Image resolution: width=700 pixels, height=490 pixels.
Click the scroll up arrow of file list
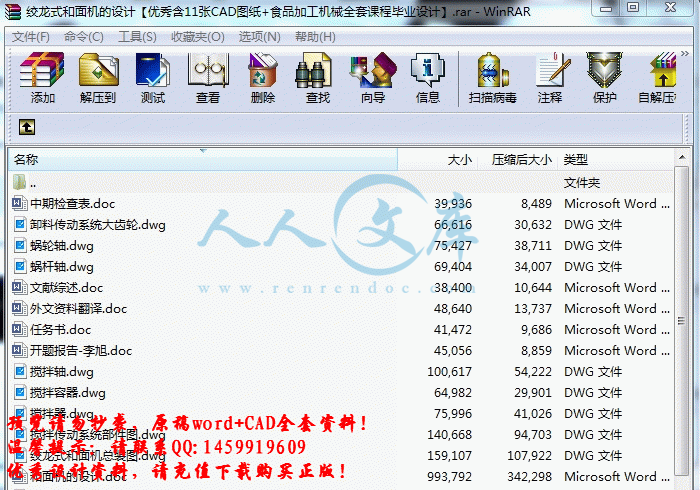tap(682, 158)
